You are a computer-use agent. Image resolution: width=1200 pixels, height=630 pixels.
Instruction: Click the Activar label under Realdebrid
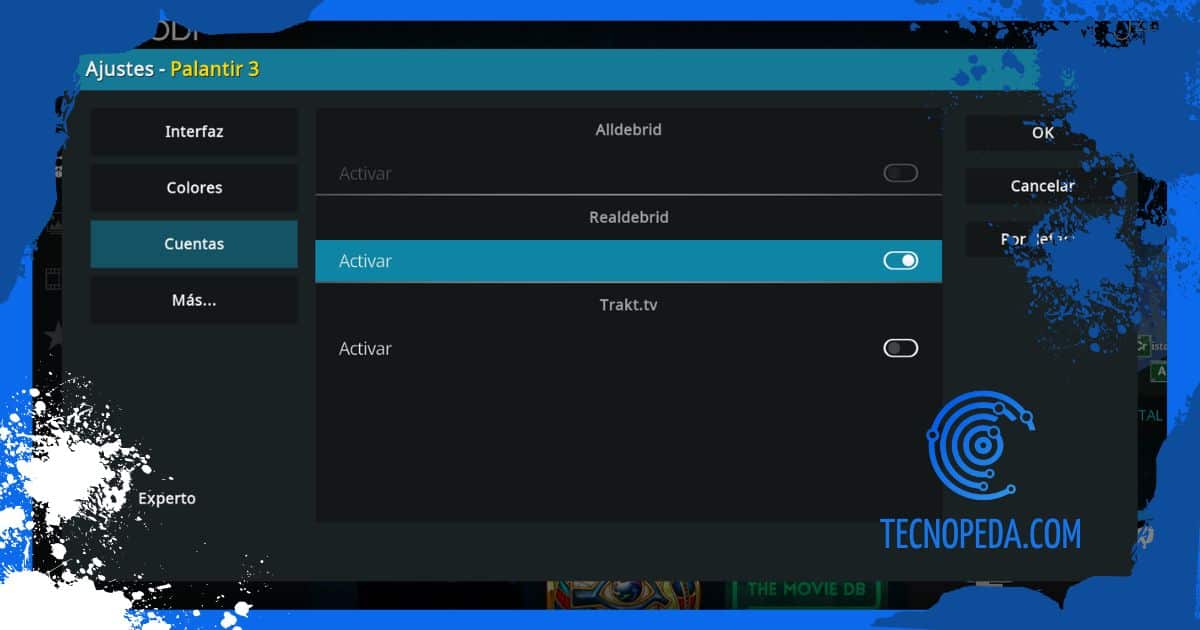[365, 261]
